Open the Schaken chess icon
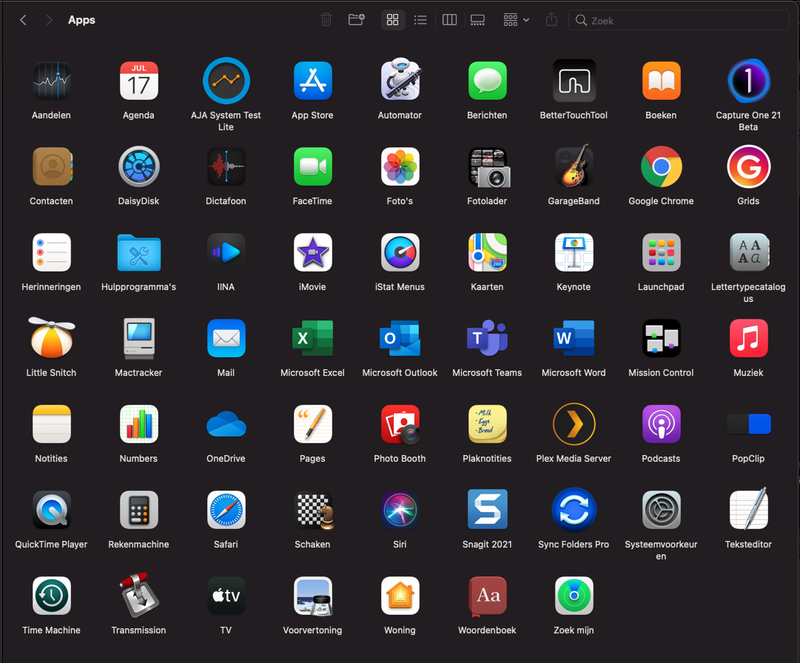This screenshot has height=663, width=800. click(x=314, y=510)
